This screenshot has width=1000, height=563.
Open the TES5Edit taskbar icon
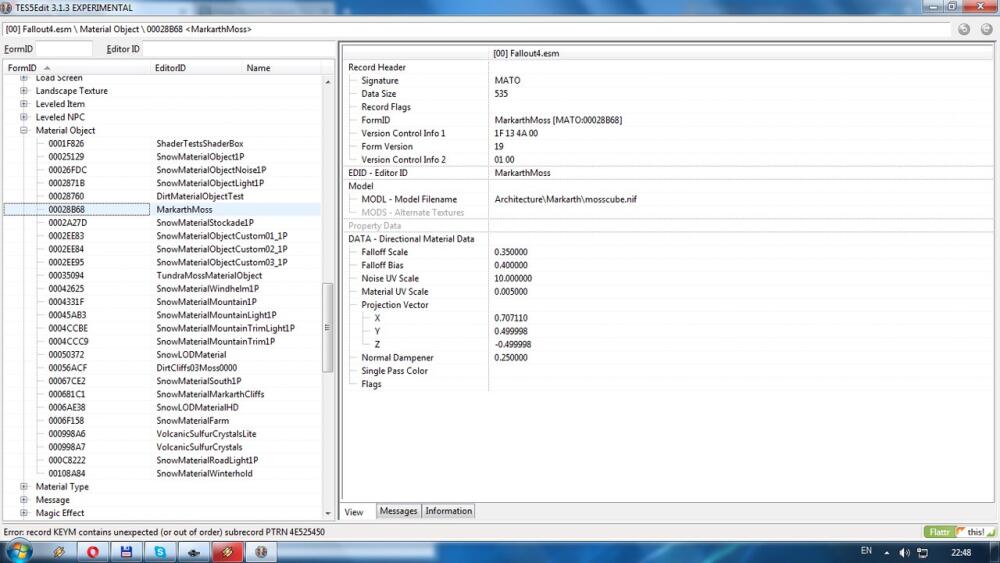[x=261, y=552]
